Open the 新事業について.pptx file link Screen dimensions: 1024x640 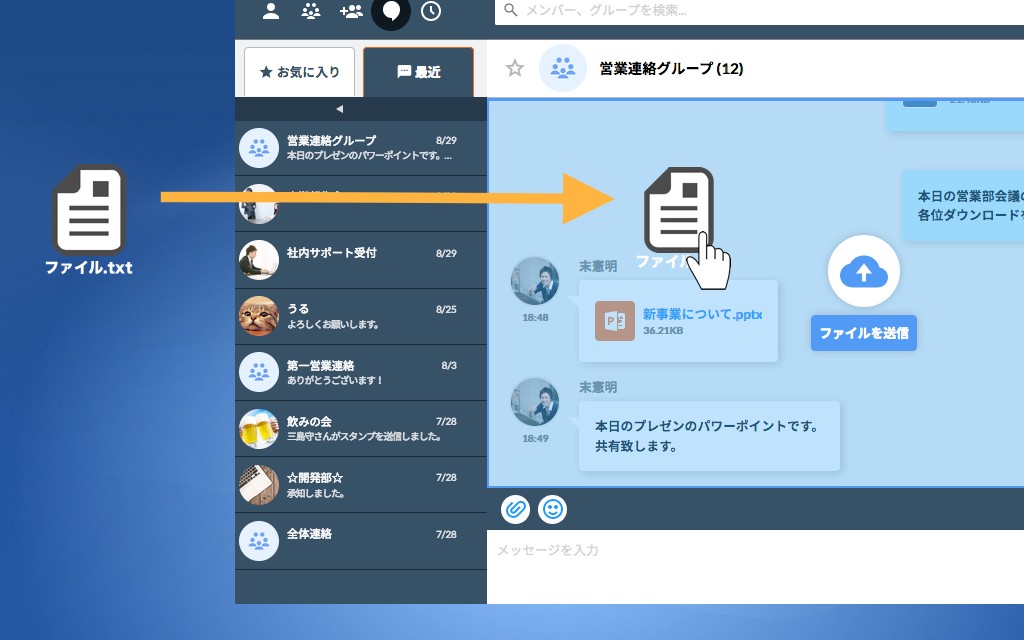coord(702,314)
